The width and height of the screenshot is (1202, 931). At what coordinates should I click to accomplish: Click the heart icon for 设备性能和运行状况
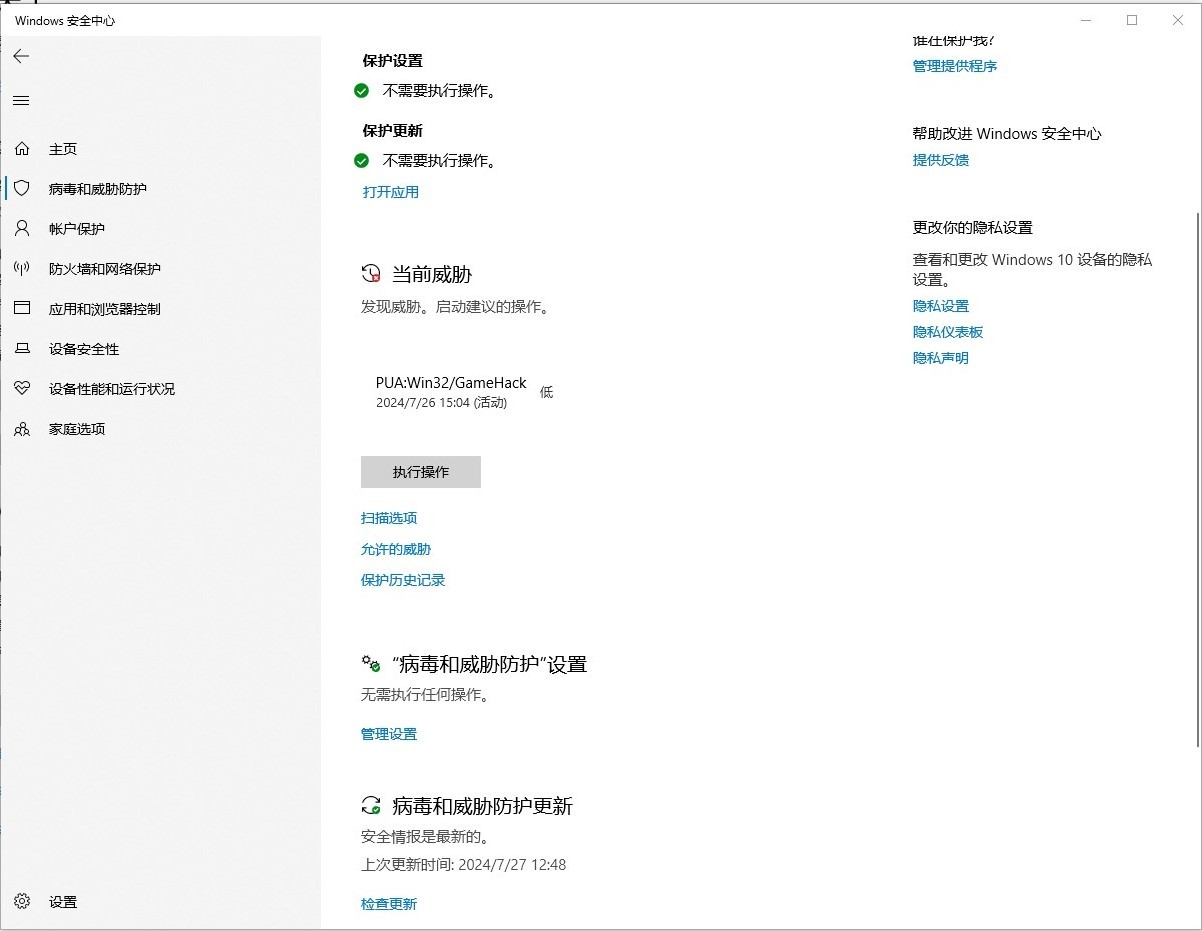[22, 388]
